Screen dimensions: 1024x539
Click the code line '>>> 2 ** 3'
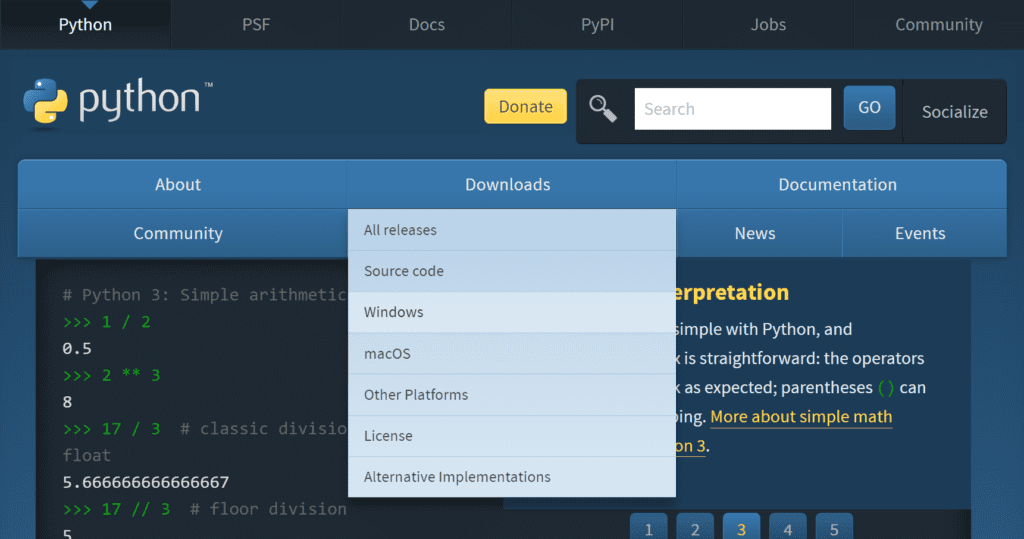112,375
